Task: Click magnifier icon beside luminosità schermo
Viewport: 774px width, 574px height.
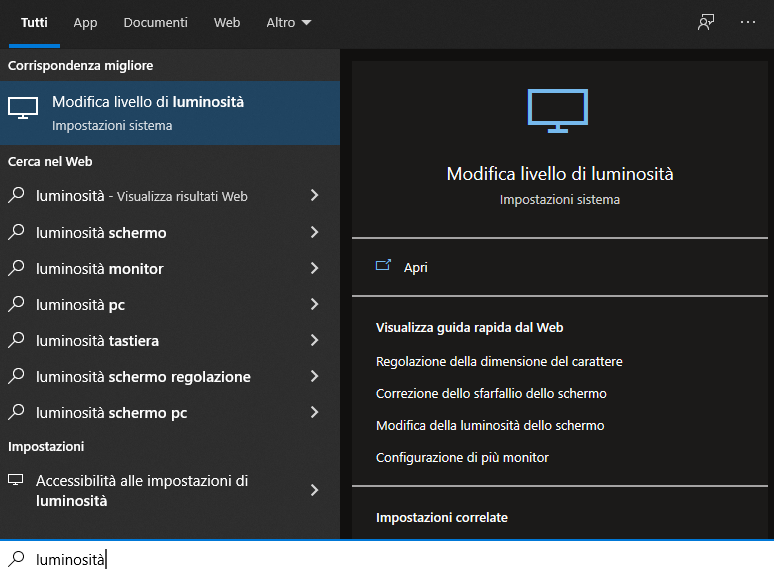Action: point(16,231)
